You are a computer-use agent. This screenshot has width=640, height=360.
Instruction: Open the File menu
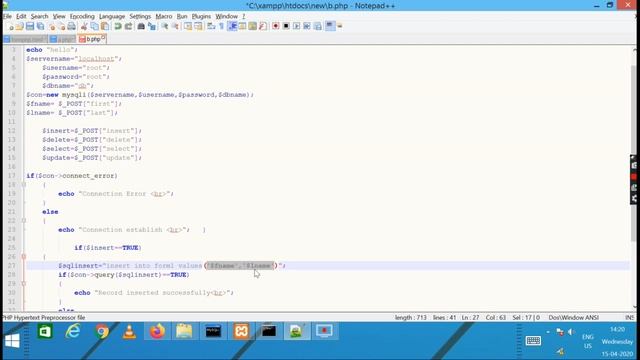pyautogui.click(x=7, y=16)
